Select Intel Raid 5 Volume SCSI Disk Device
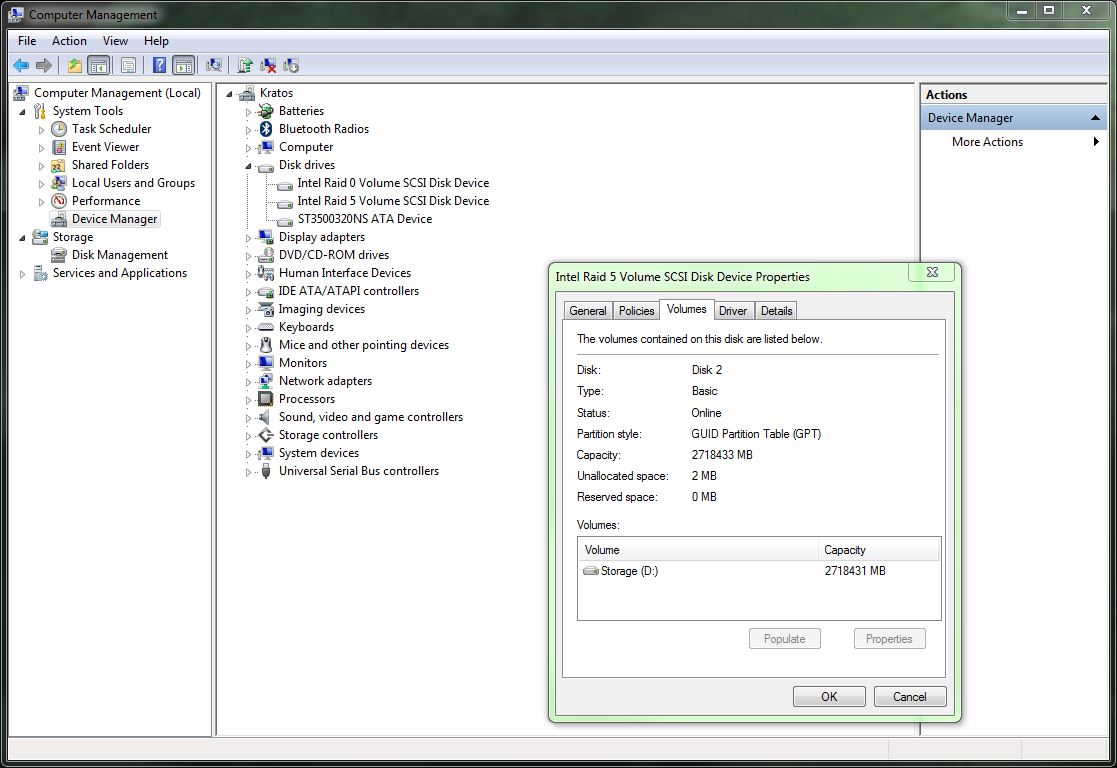 393,201
